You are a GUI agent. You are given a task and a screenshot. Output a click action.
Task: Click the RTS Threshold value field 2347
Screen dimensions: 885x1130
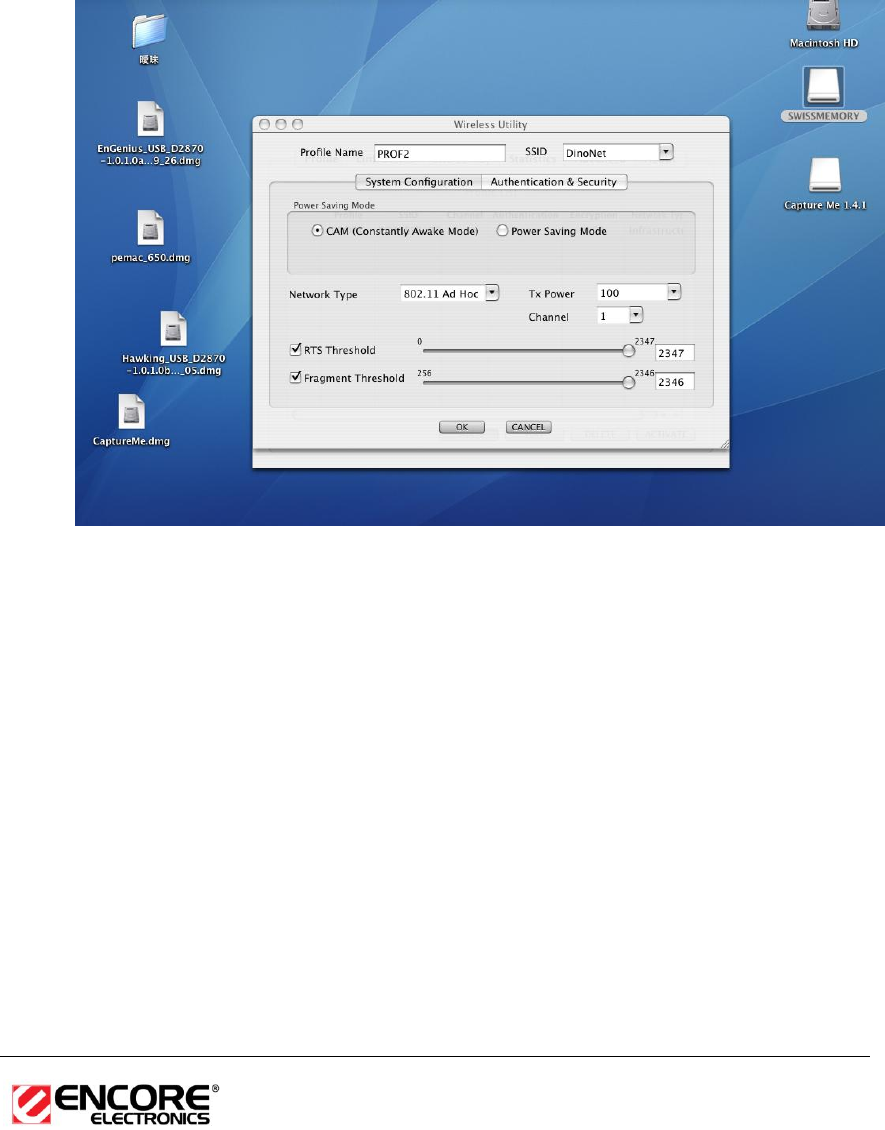click(675, 353)
